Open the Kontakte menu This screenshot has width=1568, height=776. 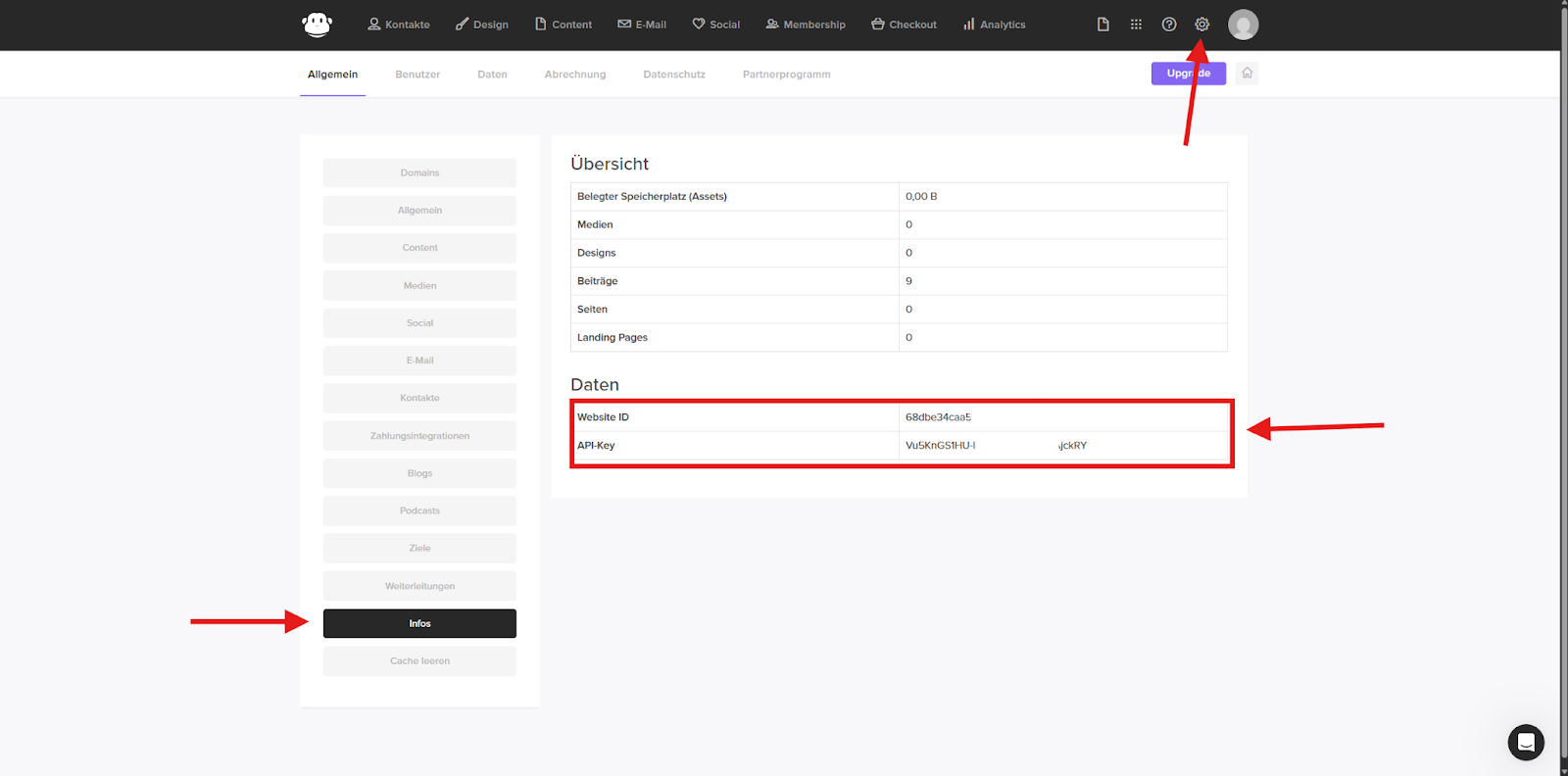point(399,24)
